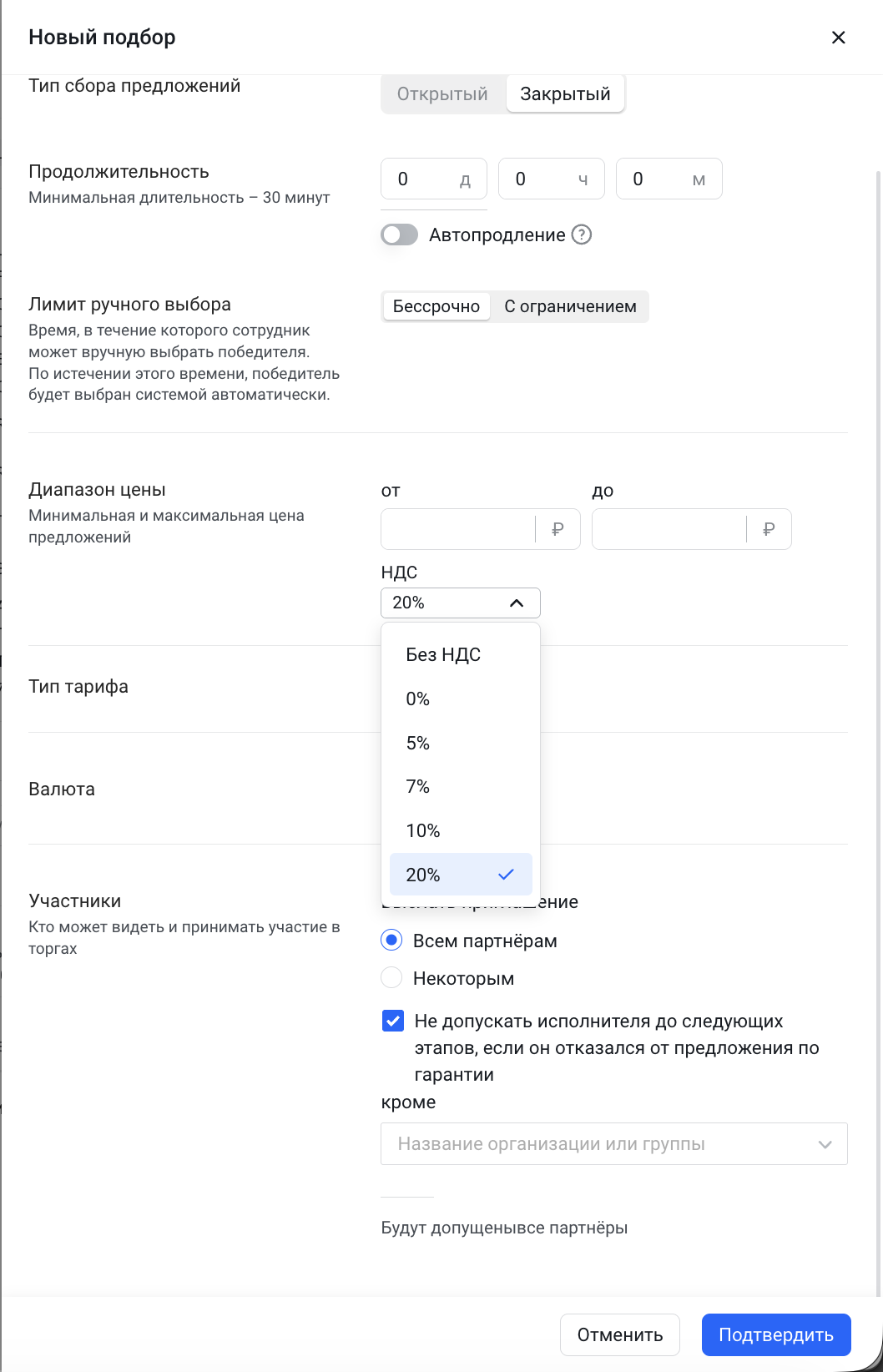
Task: Select the Некоторым radio button
Action: pyautogui.click(x=391, y=977)
